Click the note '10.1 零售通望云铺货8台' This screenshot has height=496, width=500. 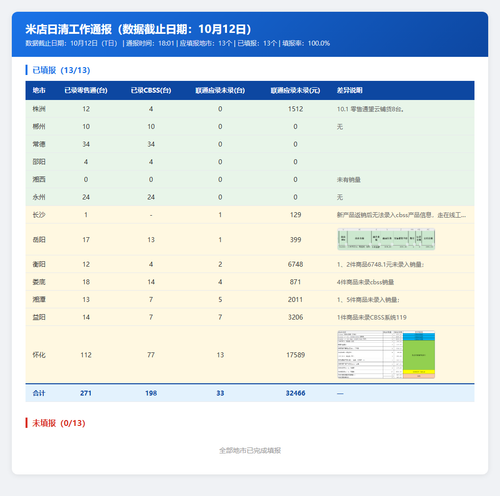(x=370, y=109)
